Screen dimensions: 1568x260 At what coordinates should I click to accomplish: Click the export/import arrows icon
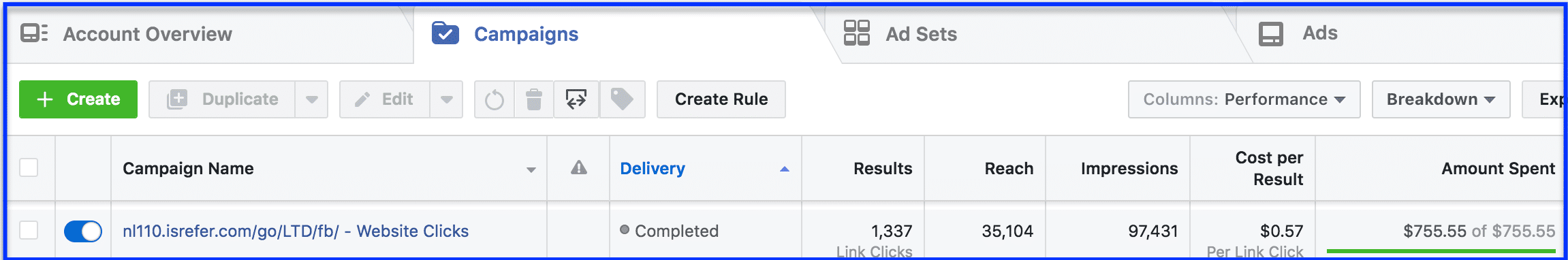pyautogui.click(x=576, y=99)
